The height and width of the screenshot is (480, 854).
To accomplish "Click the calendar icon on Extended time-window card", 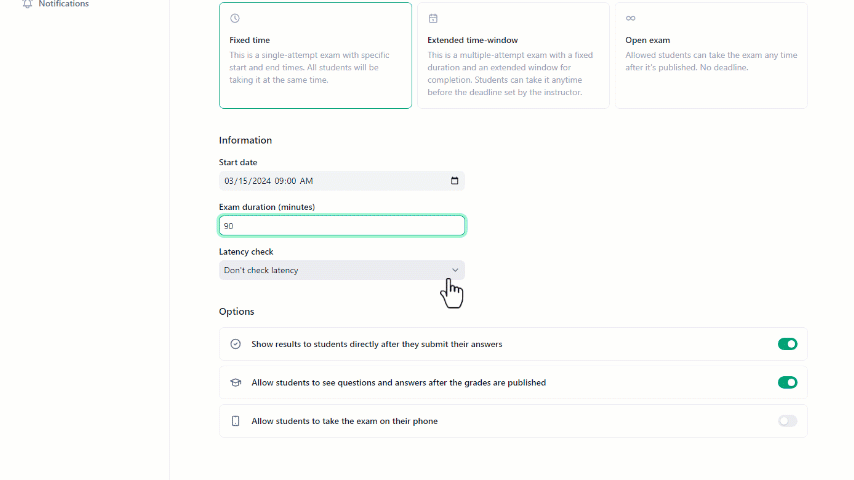I will [433, 19].
